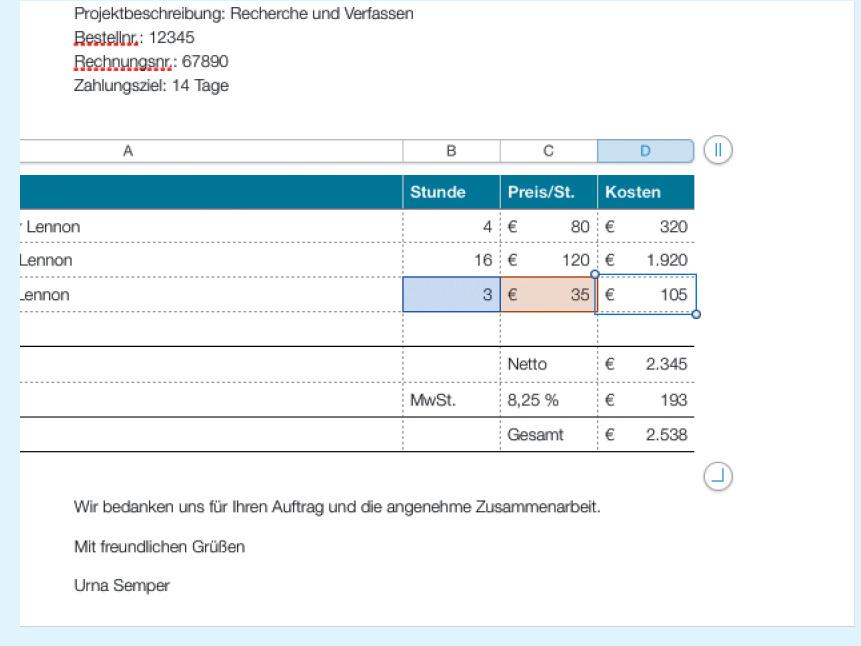The height and width of the screenshot is (646, 861).
Task: Click the Netto label cell
Action: tap(549, 364)
